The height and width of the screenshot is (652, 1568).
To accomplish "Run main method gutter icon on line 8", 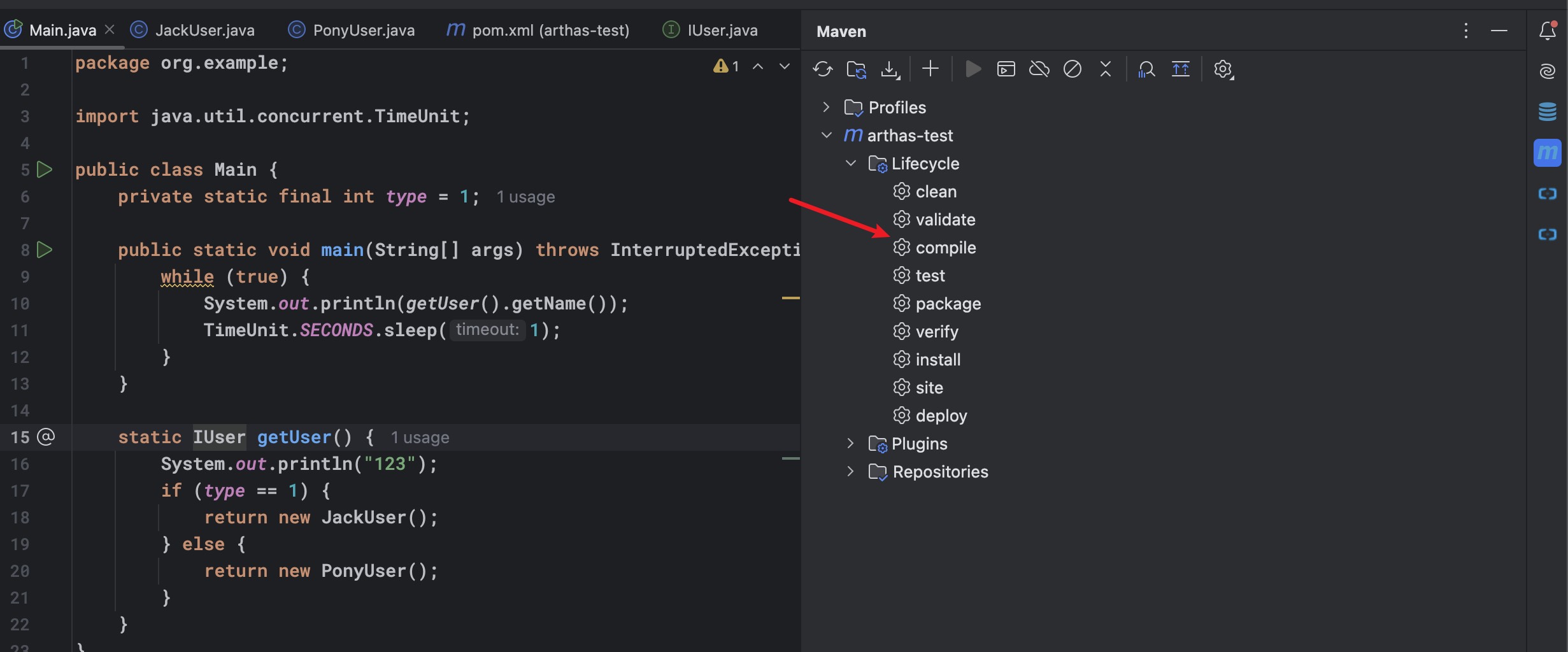I will tap(45, 250).
